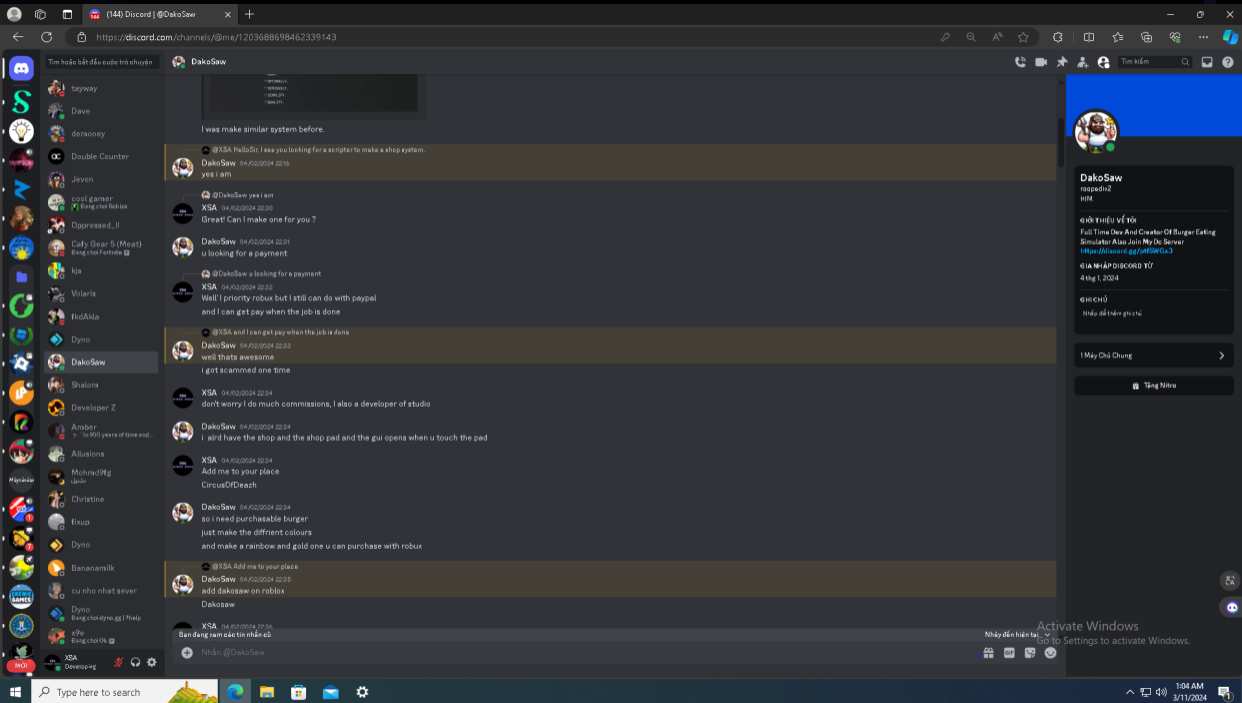This screenshot has height=703, width=1242.
Task: Open the Allusions conversation
Action: (x=103, y=454)
